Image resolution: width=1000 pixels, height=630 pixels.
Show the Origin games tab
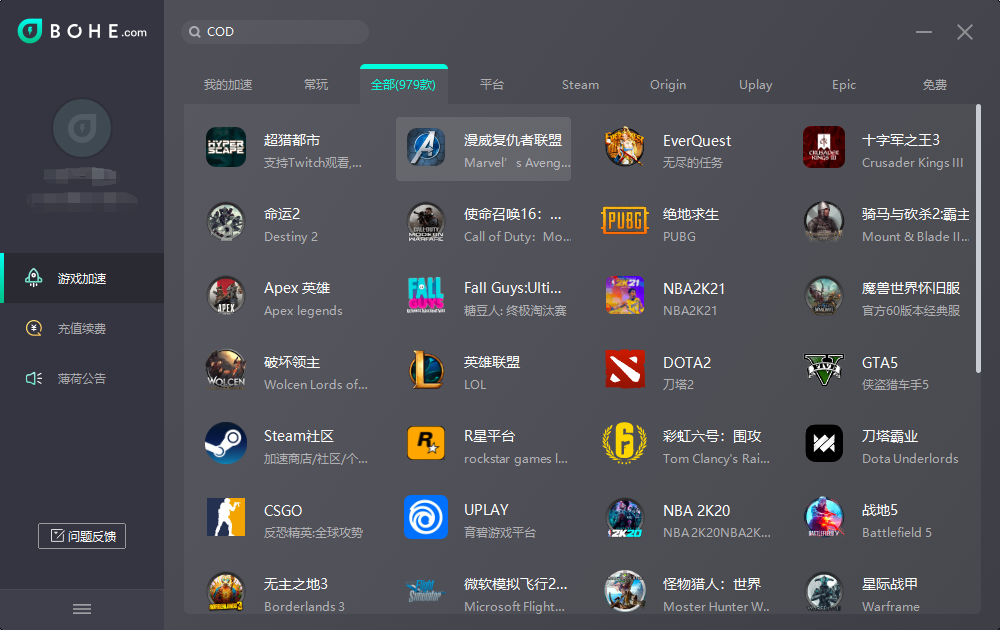(x=668, y=85)
